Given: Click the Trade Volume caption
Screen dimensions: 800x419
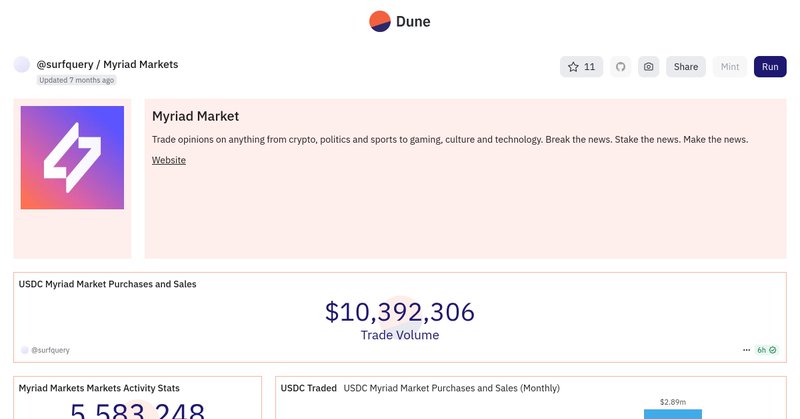Looking at the screenshot, I should point(399,335).
